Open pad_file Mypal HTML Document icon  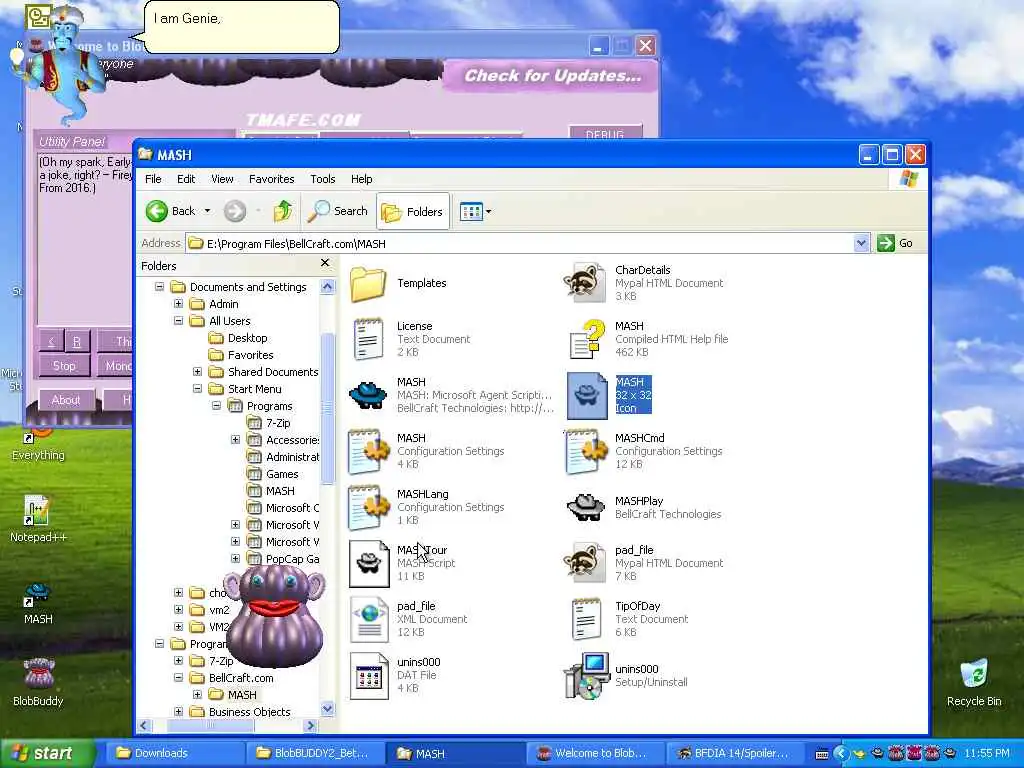[585, 564]
